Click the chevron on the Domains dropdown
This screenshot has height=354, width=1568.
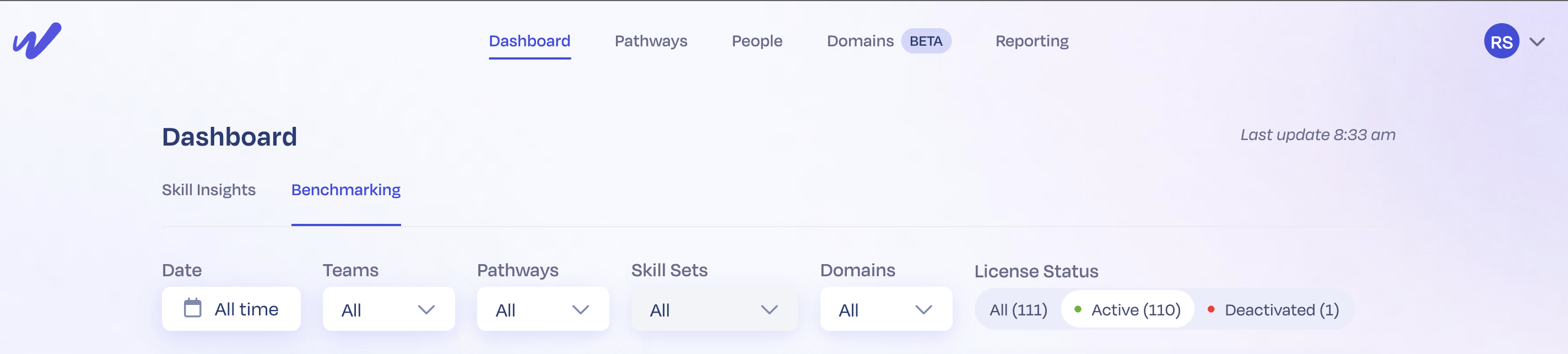click(x=924, y=309)
